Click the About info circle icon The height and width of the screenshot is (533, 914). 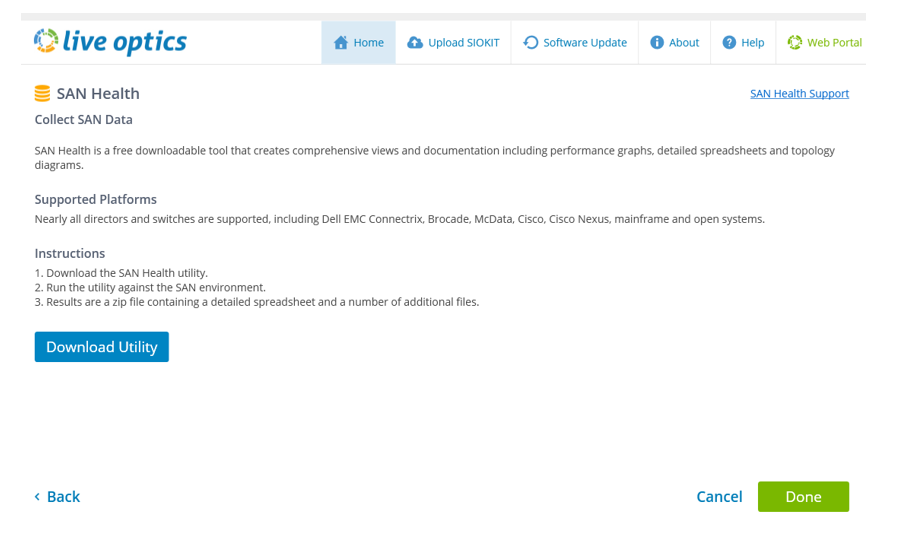657,43
